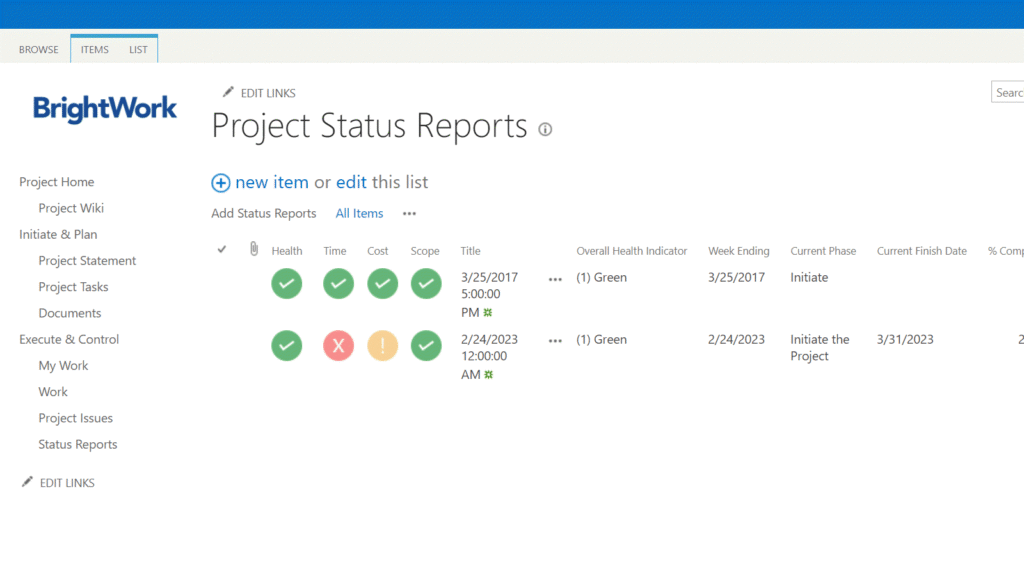Open ellipsis menu for the 3/25/2017 report
The height and width of the screenshot is (576, 1024).
click(555, 279)
